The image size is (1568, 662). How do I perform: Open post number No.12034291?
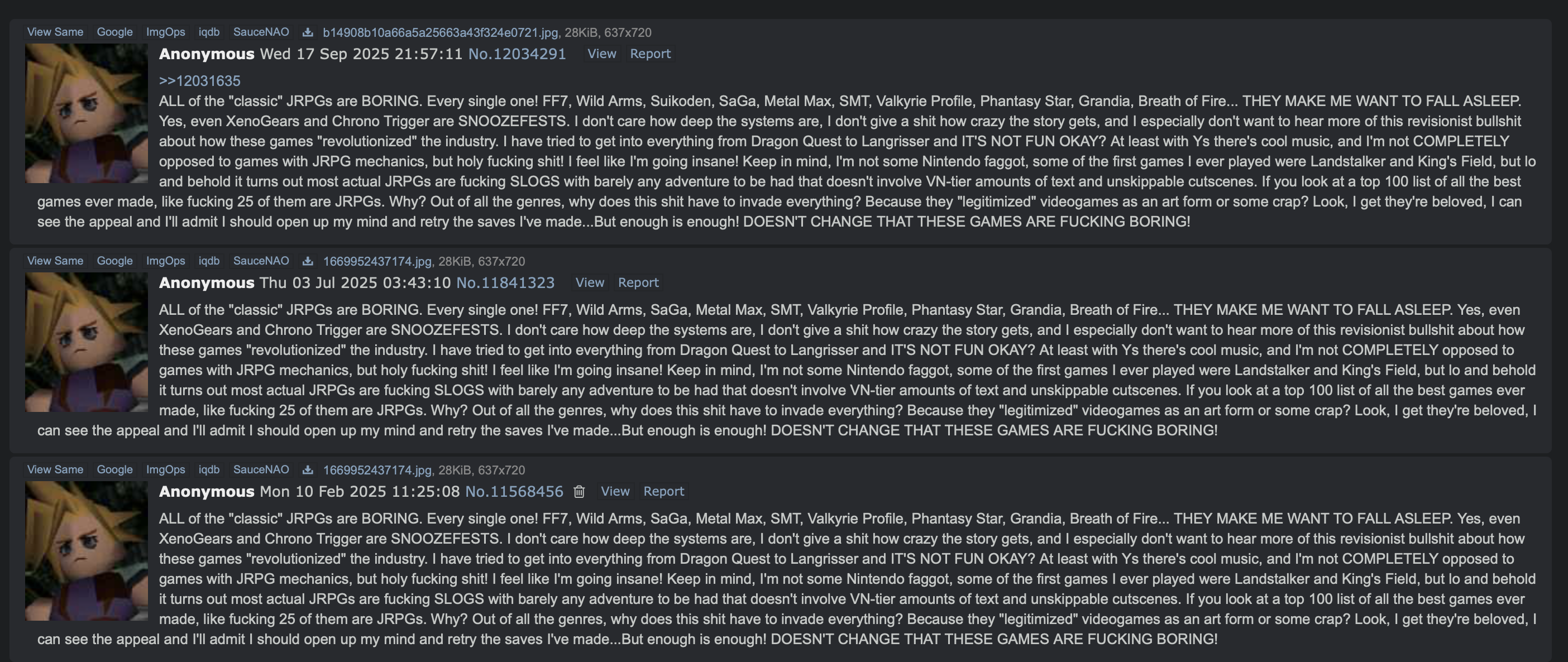(x=517, y=54)
